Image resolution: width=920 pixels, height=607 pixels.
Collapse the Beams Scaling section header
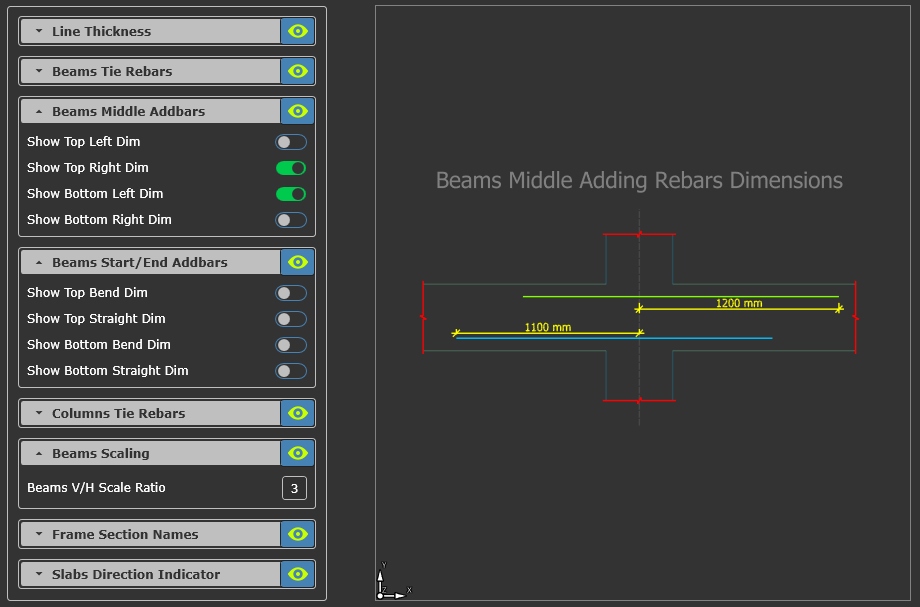tap(150, 453)
